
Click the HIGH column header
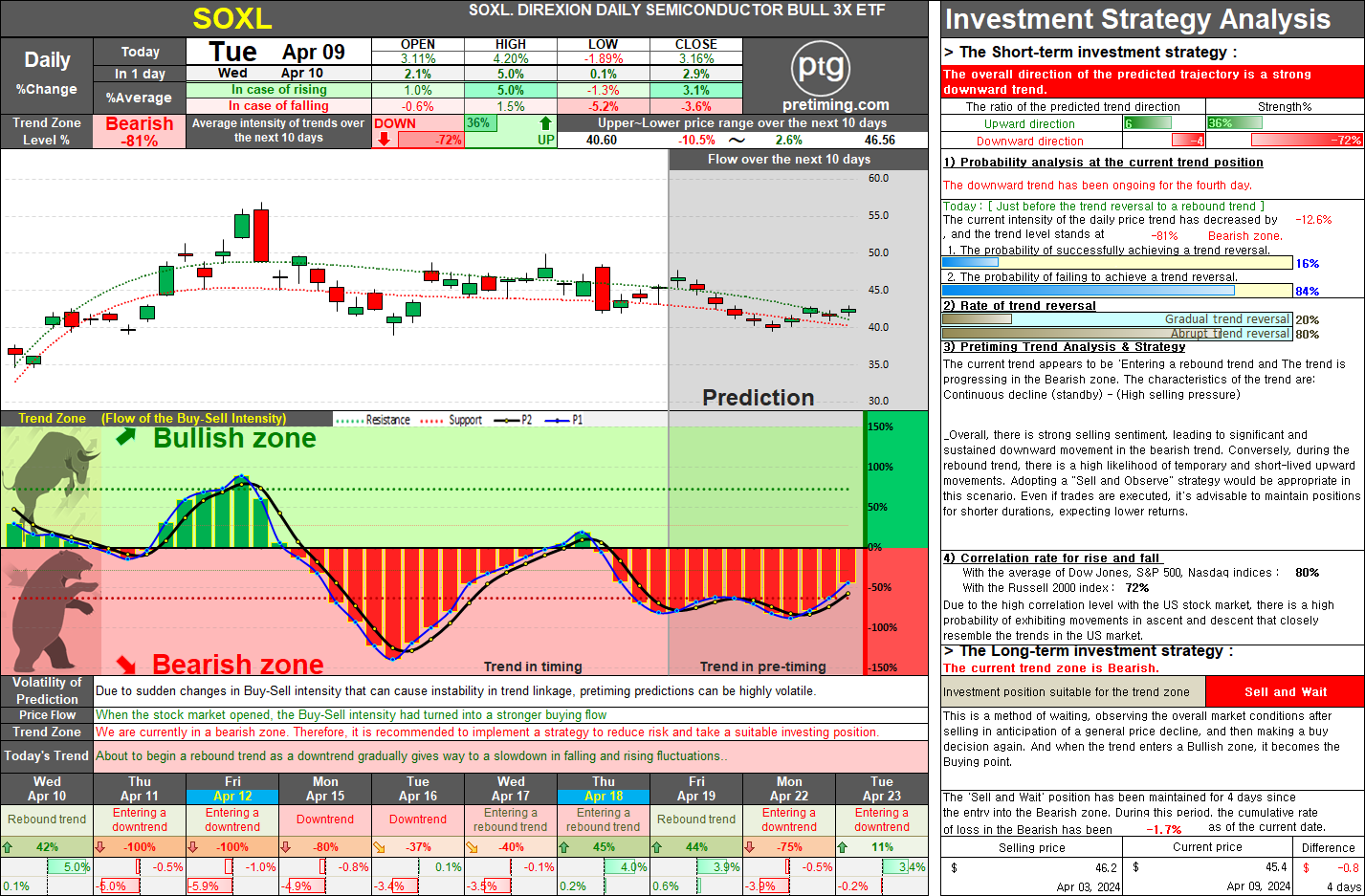511,44
